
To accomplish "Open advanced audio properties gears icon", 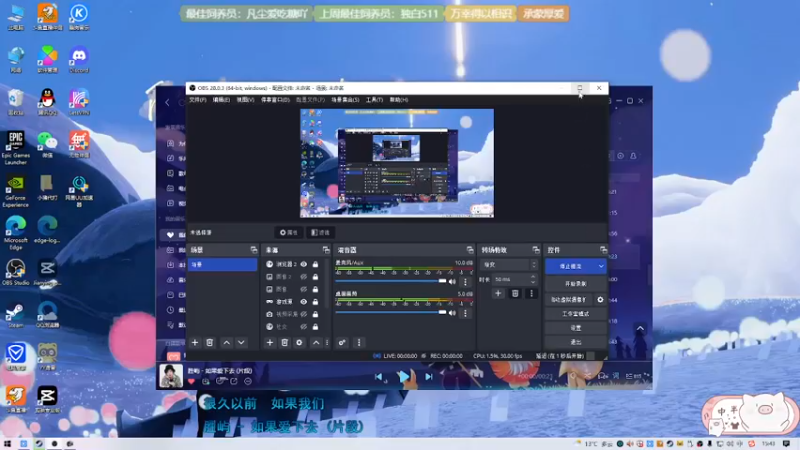I will click(x=342, y=343).
